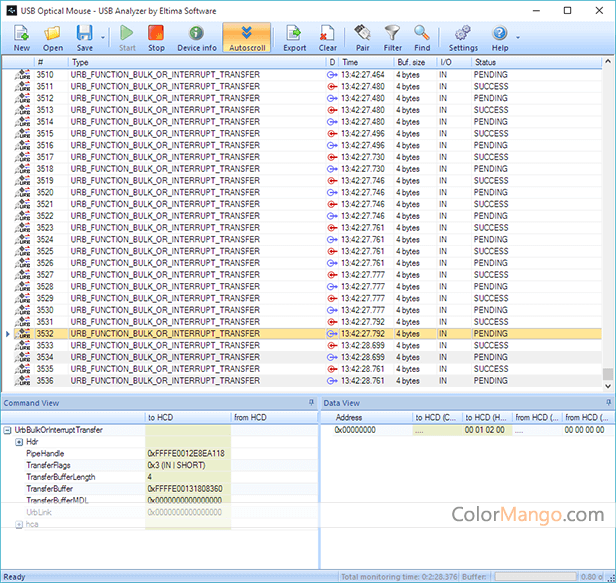Select the highlighted packet row 3532
This screenshot has width=616, height=583.
pos(308,334)
